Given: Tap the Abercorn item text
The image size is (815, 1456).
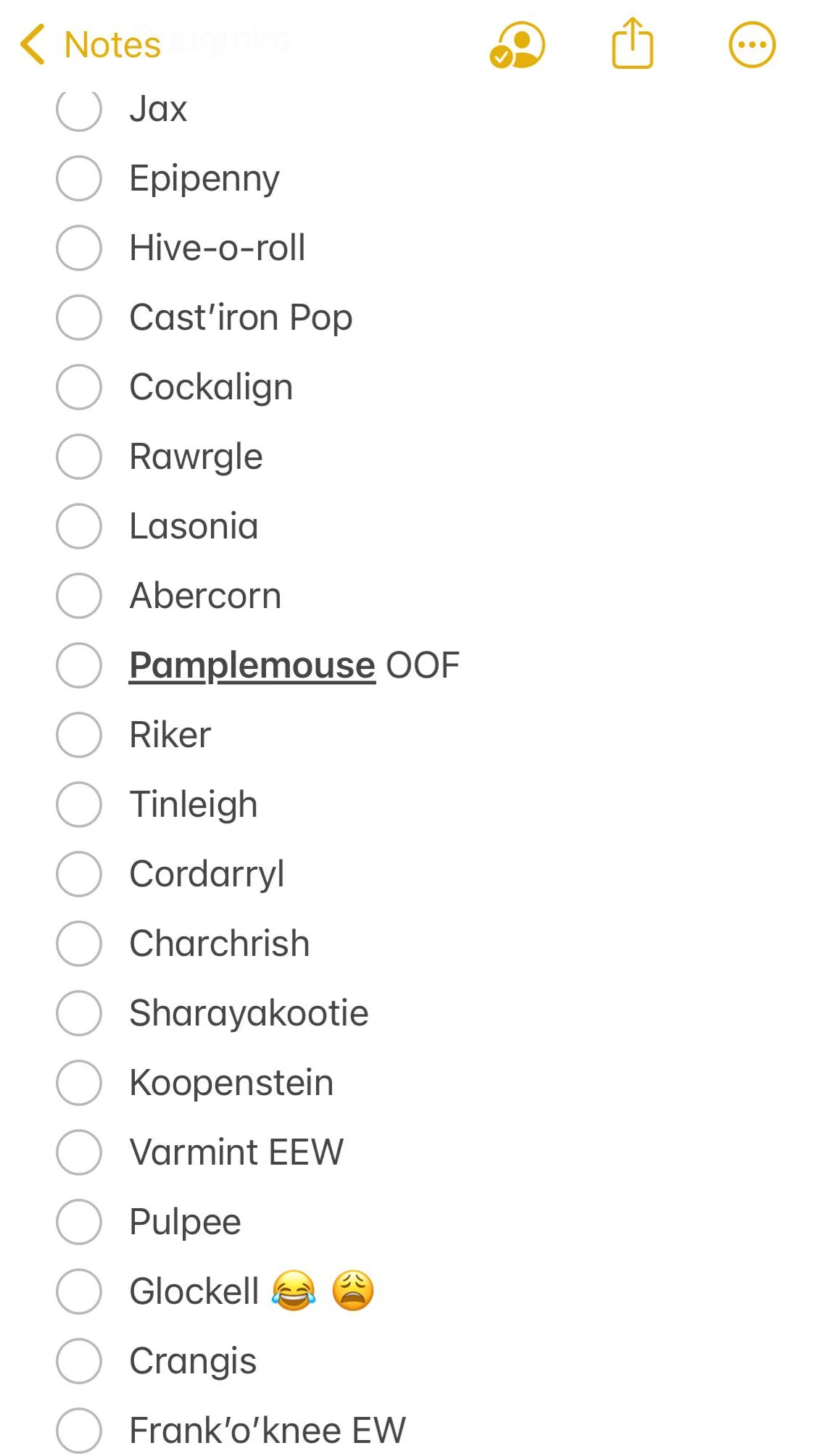Looking at the screenshot, I should [x=205, y=595].
